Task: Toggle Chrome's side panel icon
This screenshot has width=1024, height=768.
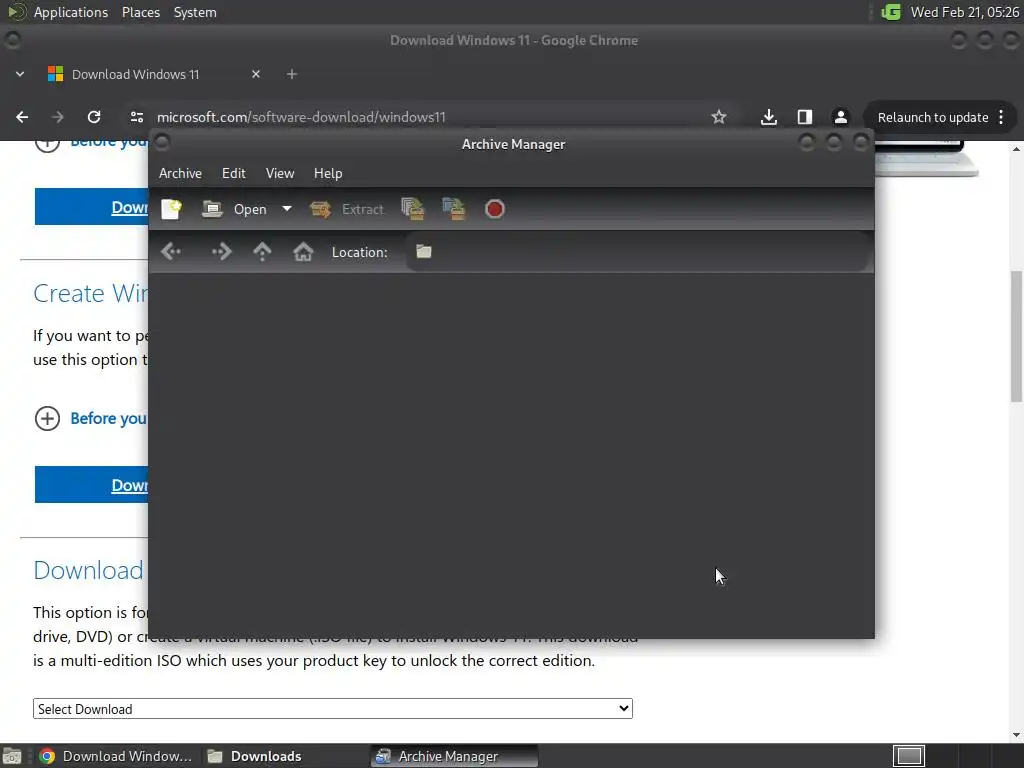Action: point(805,117)
